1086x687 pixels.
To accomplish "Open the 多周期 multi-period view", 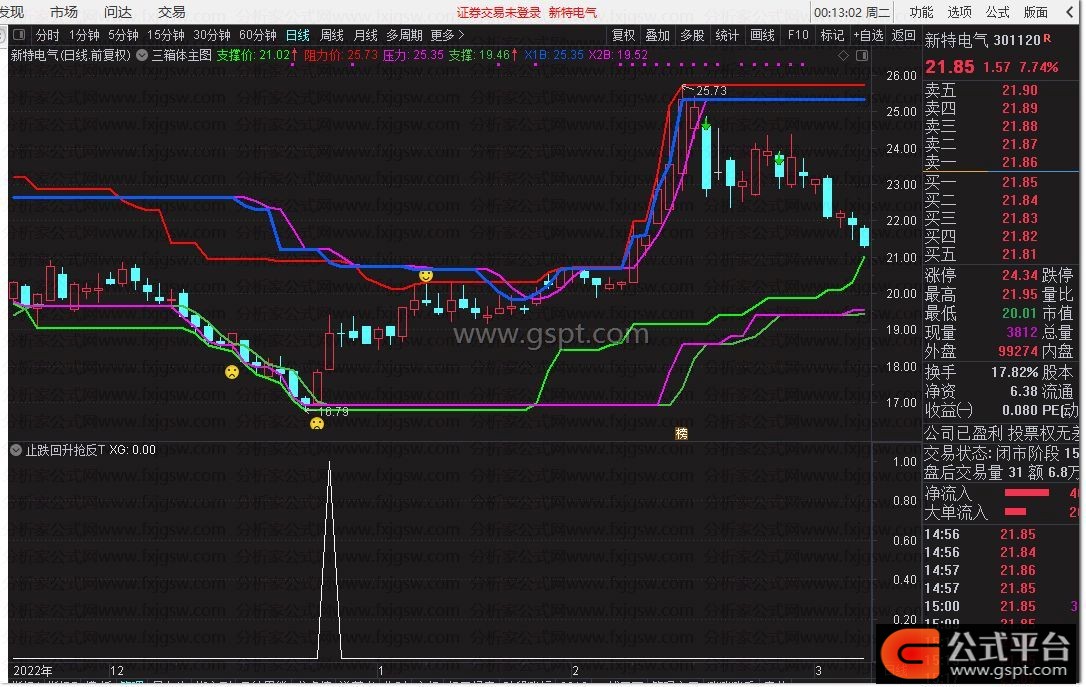I will pos(404,35).
